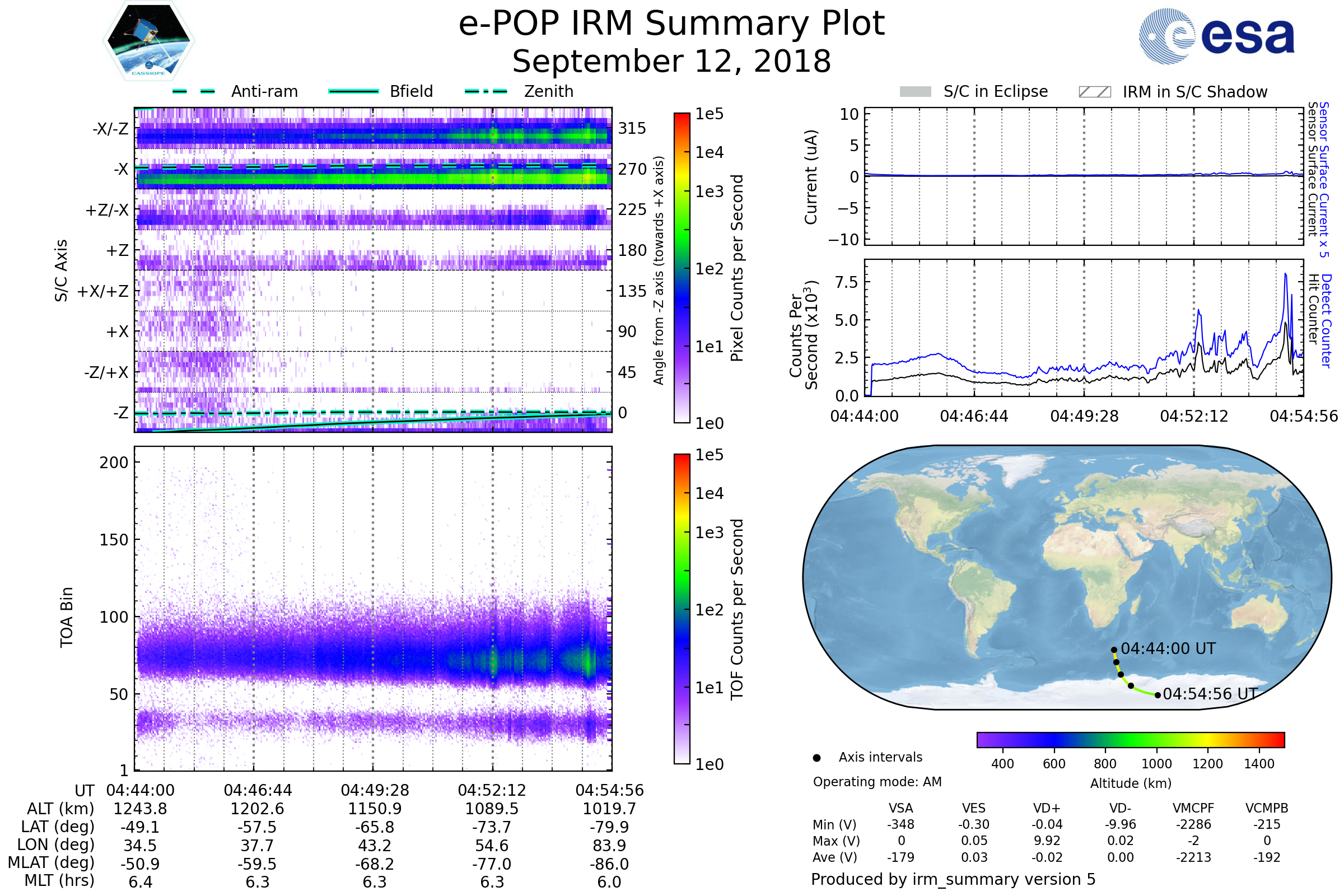The height and width of the screenshot is (896, 1344).
Task: Click the VMCPF column header in voltage table
Action: (x=1193, y=808)
